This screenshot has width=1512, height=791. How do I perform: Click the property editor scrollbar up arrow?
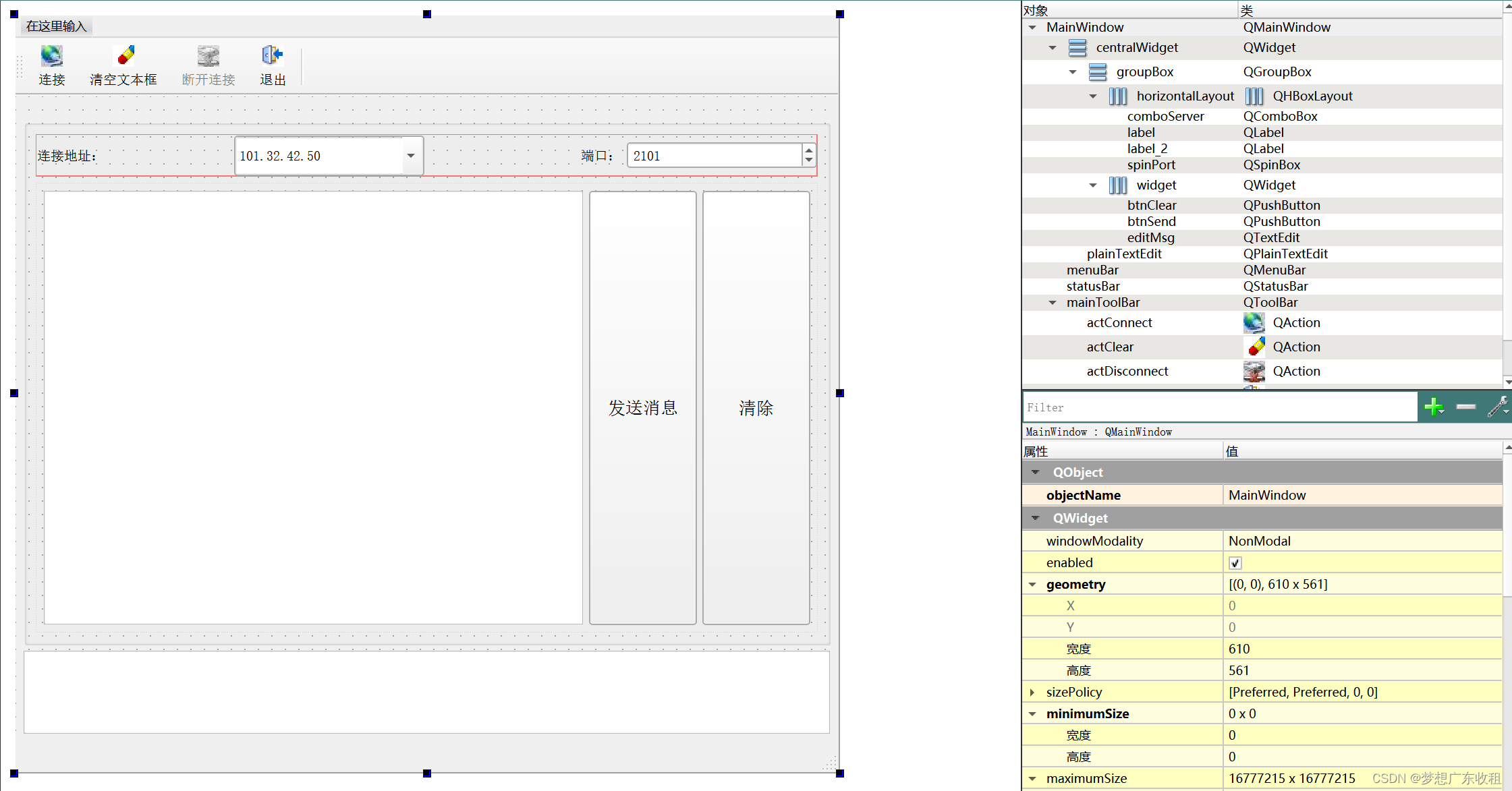coord(1507,447)
